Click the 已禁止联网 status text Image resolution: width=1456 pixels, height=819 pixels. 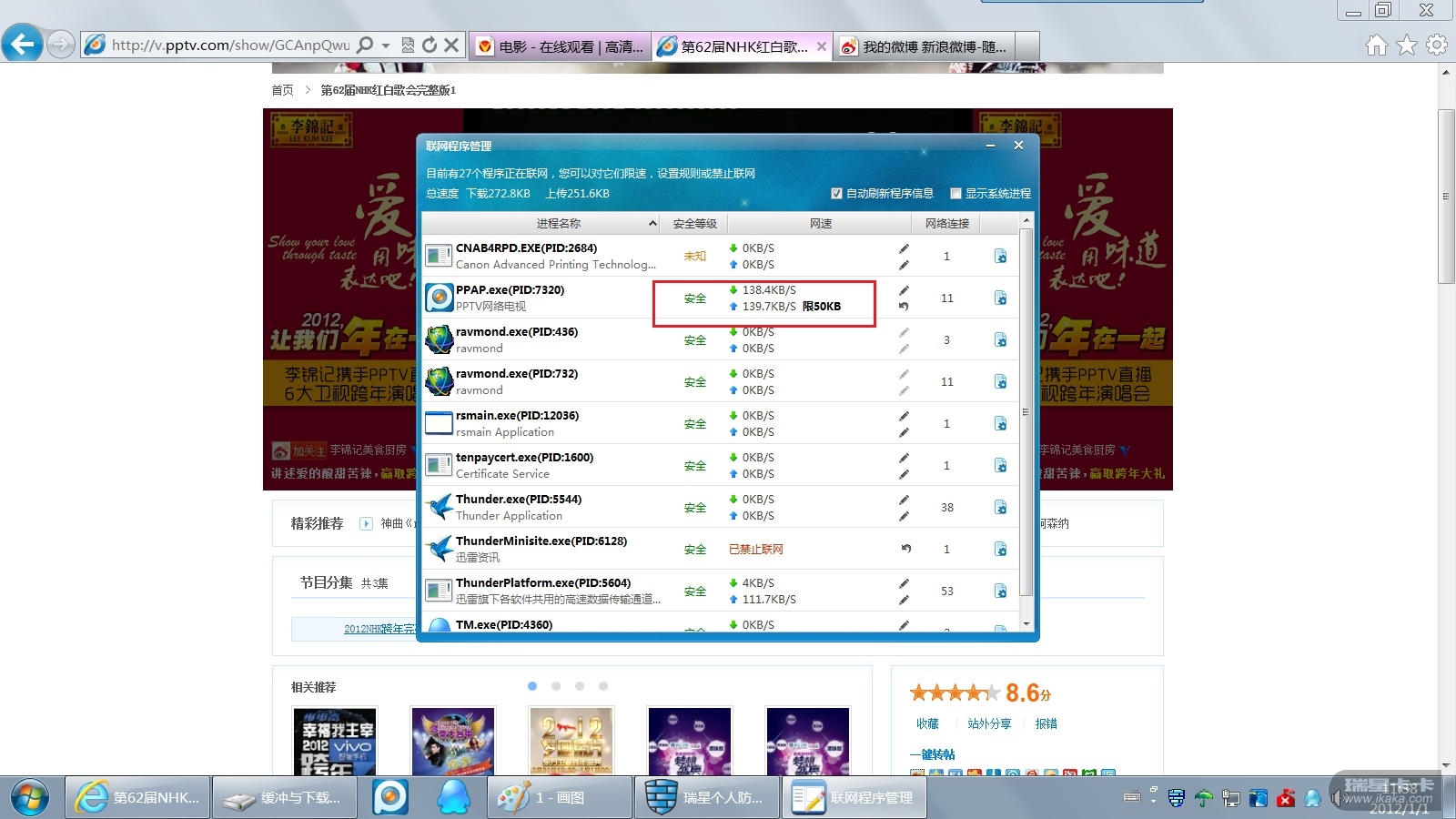click(x=756, y=550)
